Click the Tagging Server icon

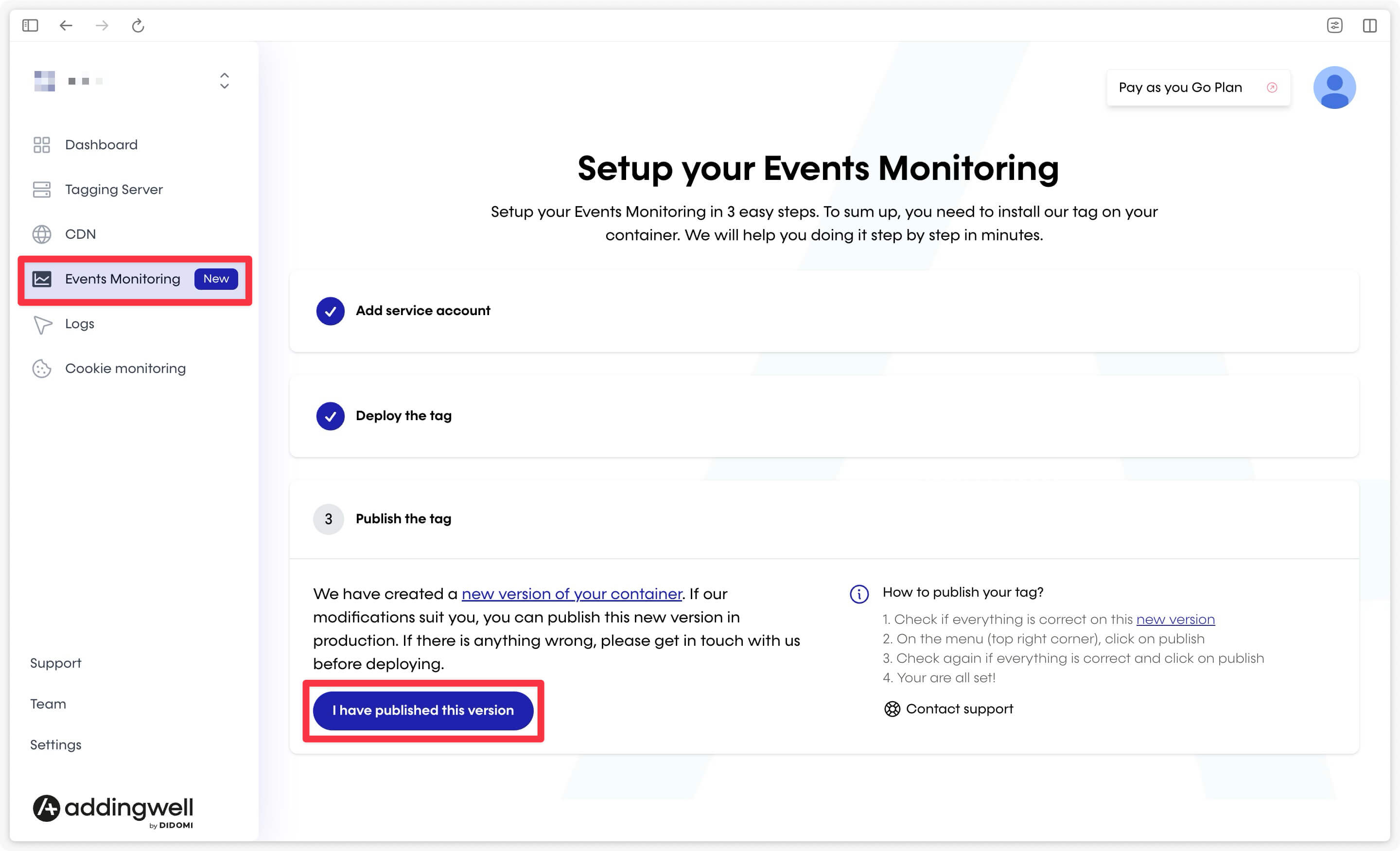point(41,189)
